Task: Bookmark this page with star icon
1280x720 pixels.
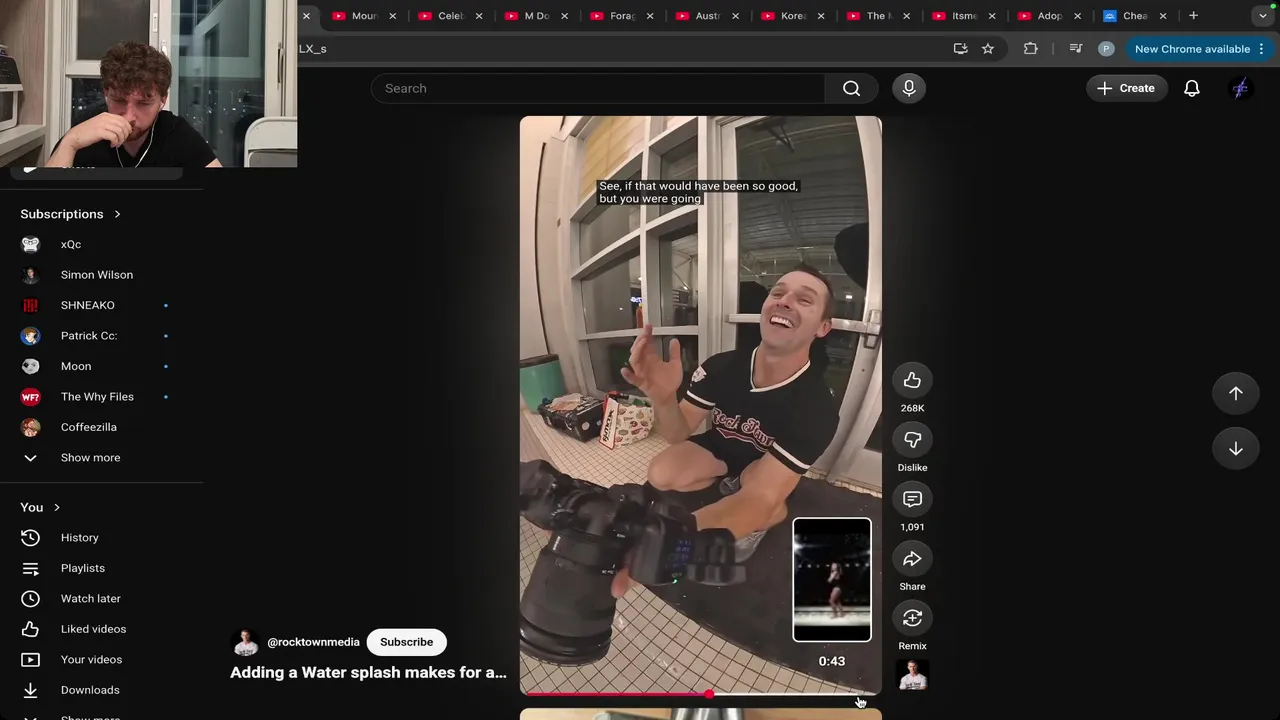Action: [988, 49]
